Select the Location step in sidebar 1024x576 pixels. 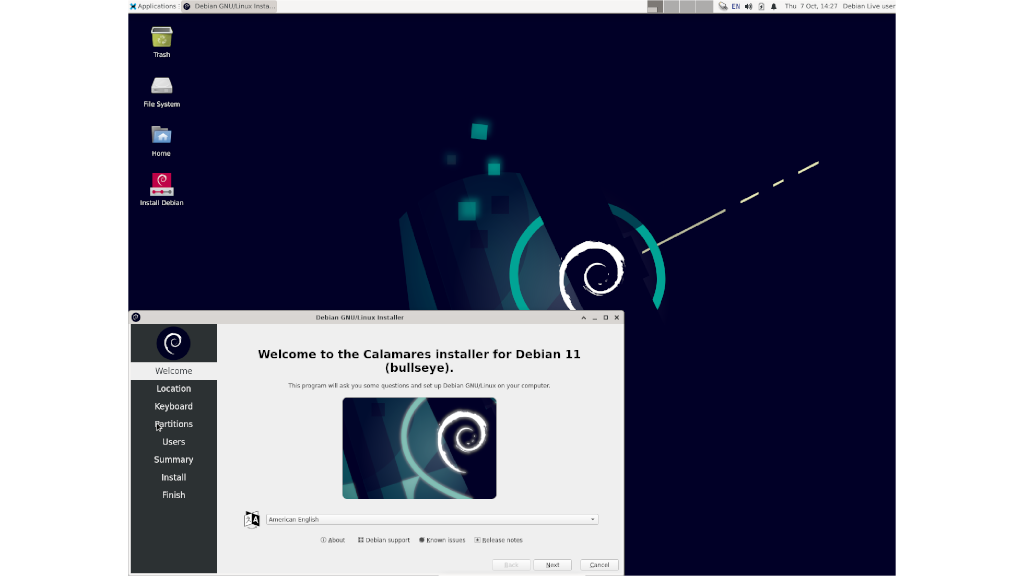coord(174,389)
